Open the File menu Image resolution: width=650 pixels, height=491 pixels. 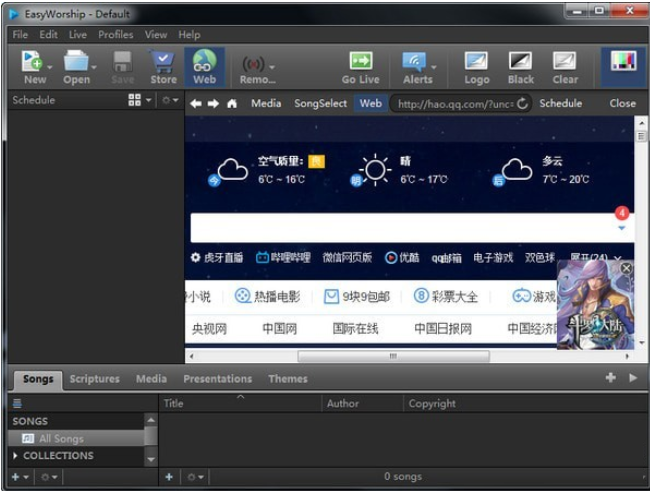point(20,35)
